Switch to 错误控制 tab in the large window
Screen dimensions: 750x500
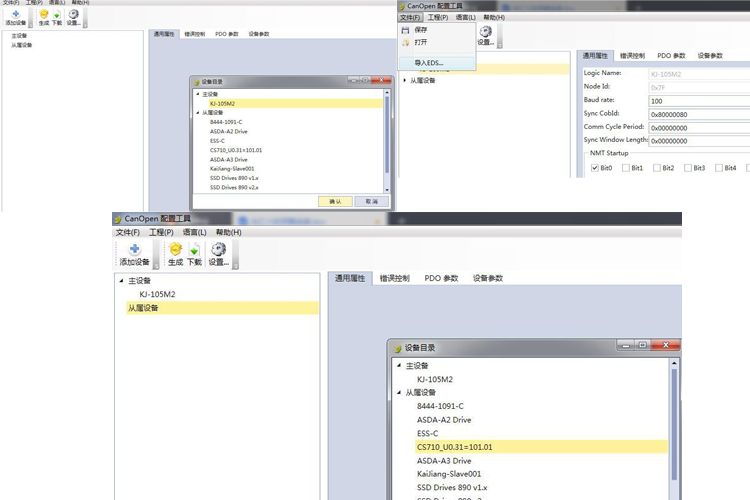[395, 278]
